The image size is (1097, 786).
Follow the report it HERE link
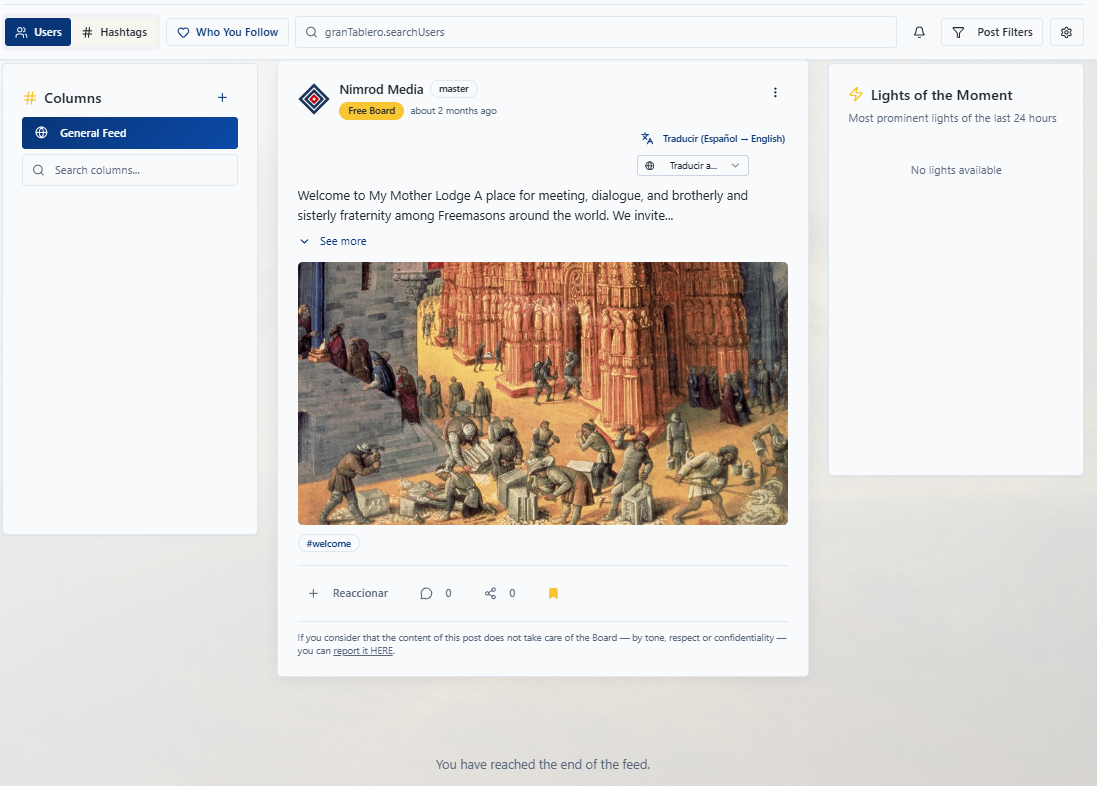[x=363, y=651]
